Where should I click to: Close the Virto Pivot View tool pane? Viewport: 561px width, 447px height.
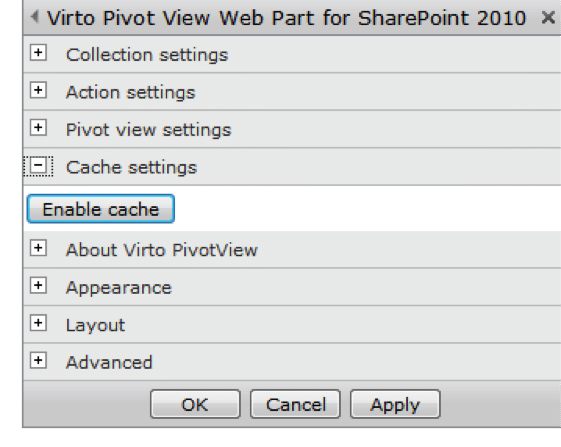(x=548, y=17)
